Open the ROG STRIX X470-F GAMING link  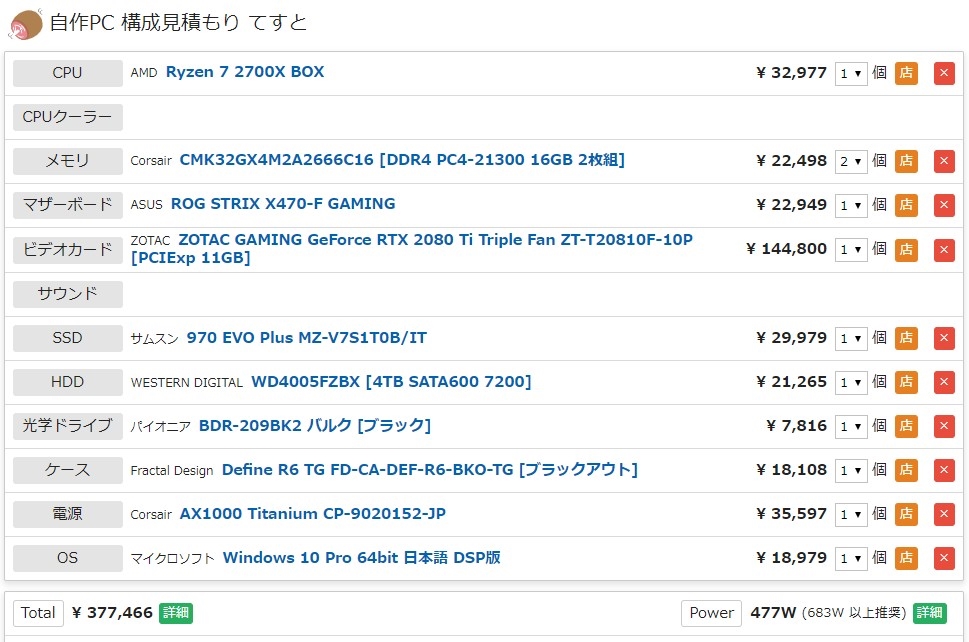[x=283, y=204]
